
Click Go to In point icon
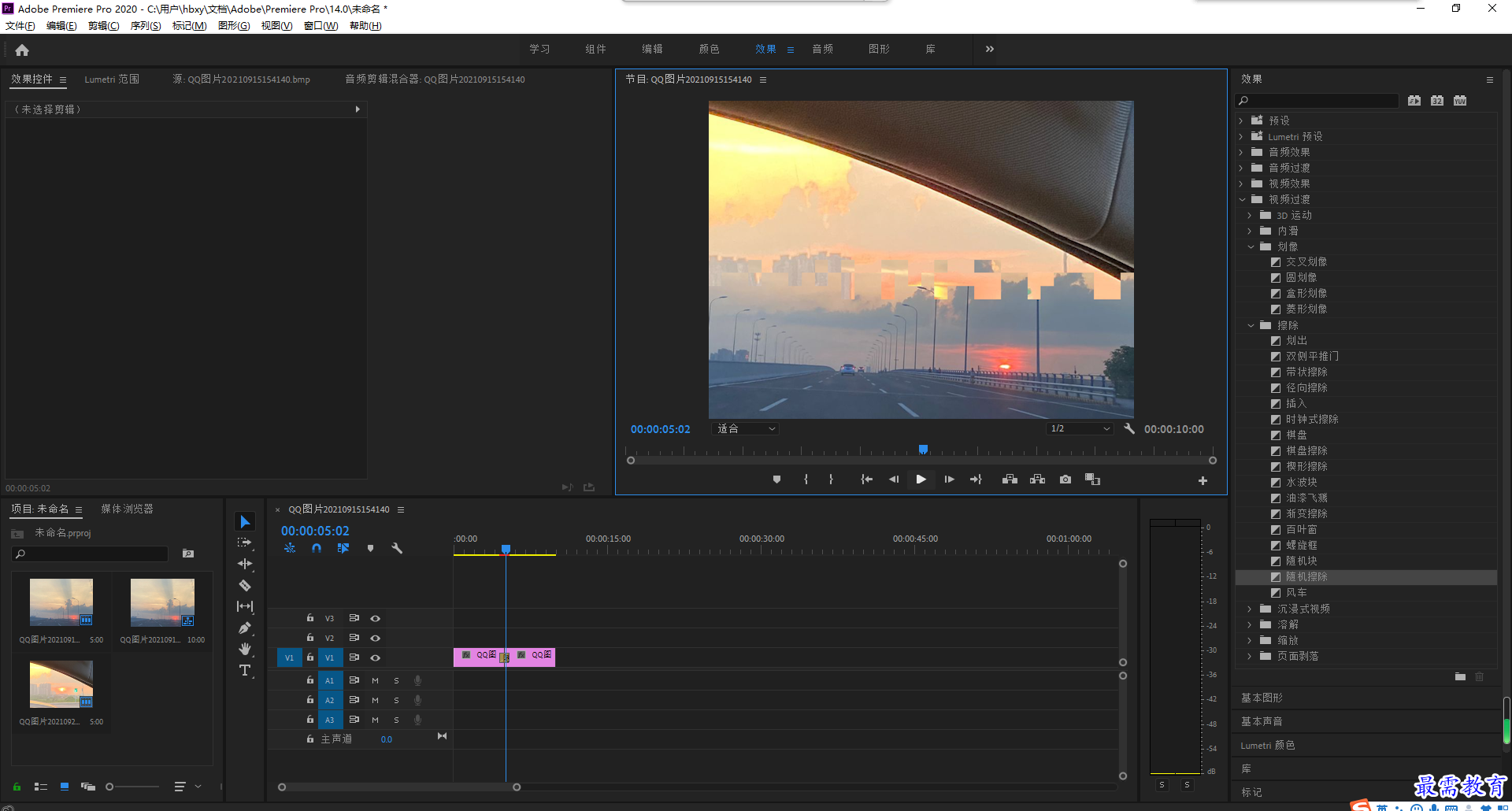click(866, 480)
